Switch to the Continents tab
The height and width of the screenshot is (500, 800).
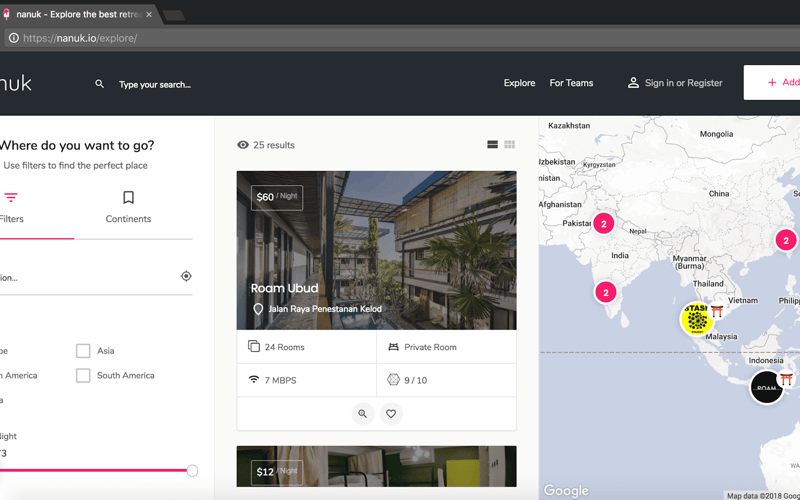[128, 208]
